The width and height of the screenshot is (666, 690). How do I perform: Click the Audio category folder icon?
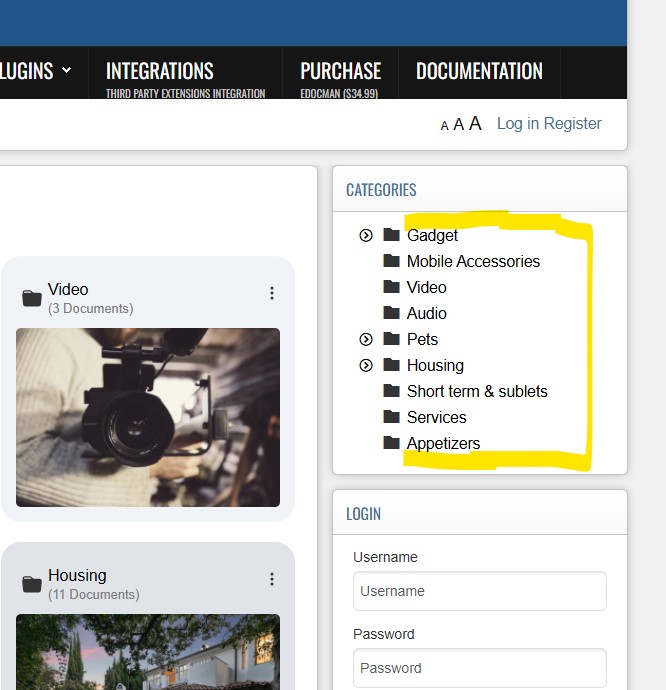tap(391, 313)
